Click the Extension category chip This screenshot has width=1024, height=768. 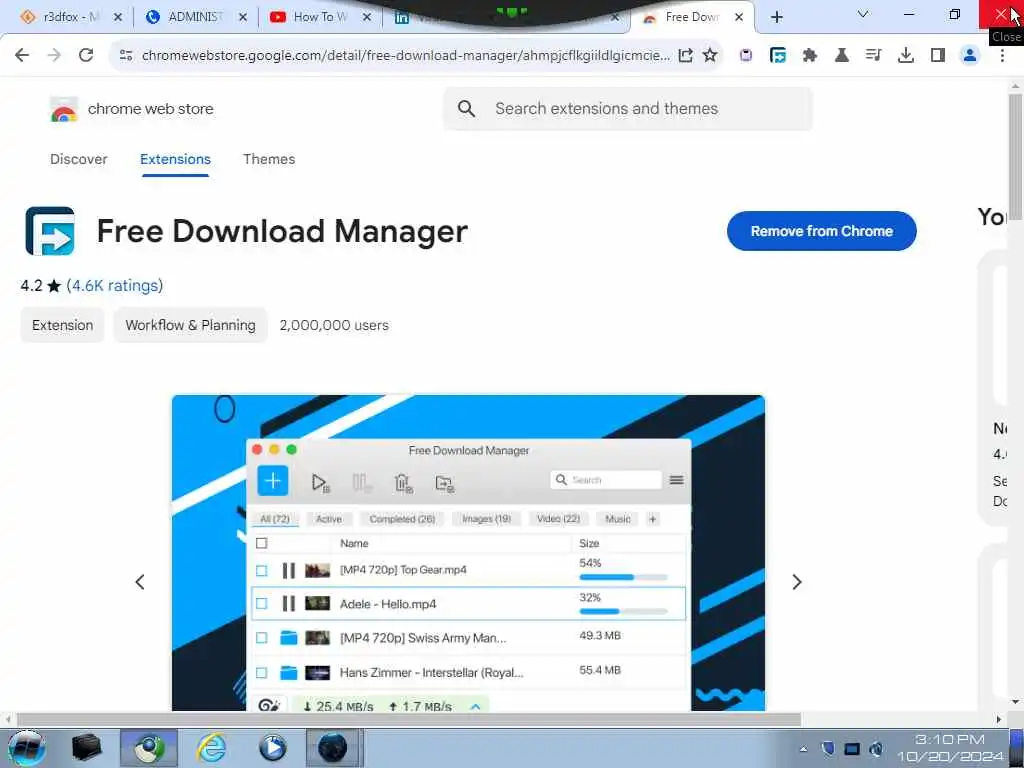[63, 325]
